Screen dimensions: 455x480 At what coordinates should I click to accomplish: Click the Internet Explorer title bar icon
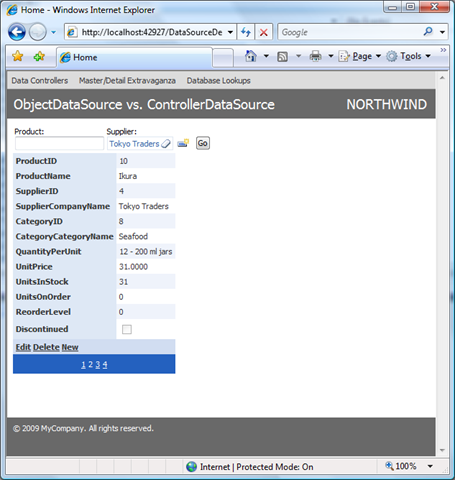(x=12, y=10)
